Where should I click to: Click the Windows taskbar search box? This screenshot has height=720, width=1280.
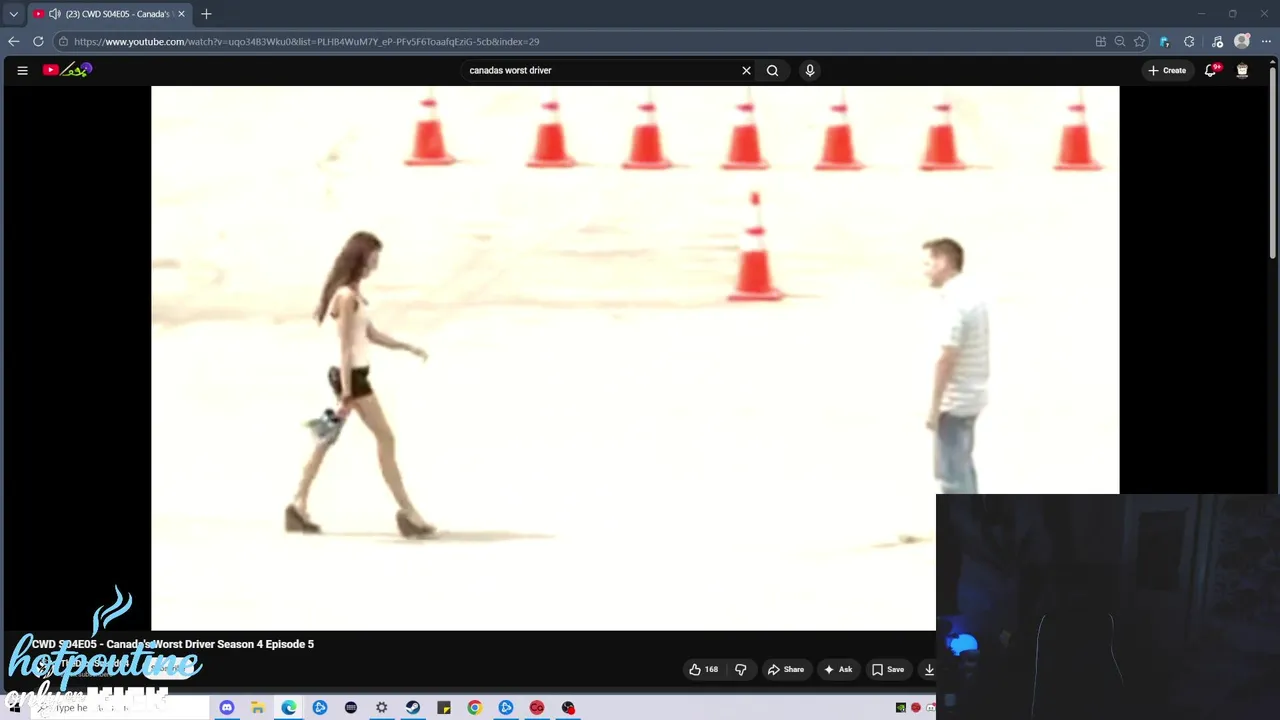pyautogui.click(x=118, y=707)
